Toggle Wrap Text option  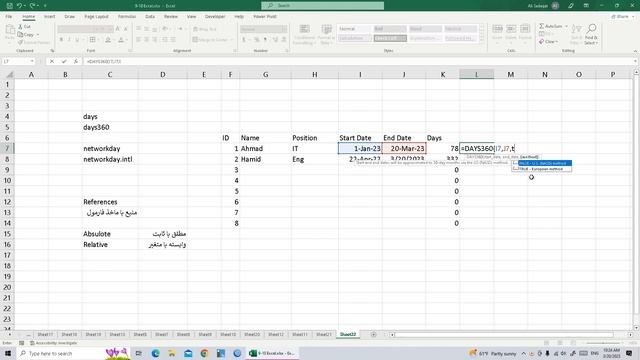coord(205,29)
